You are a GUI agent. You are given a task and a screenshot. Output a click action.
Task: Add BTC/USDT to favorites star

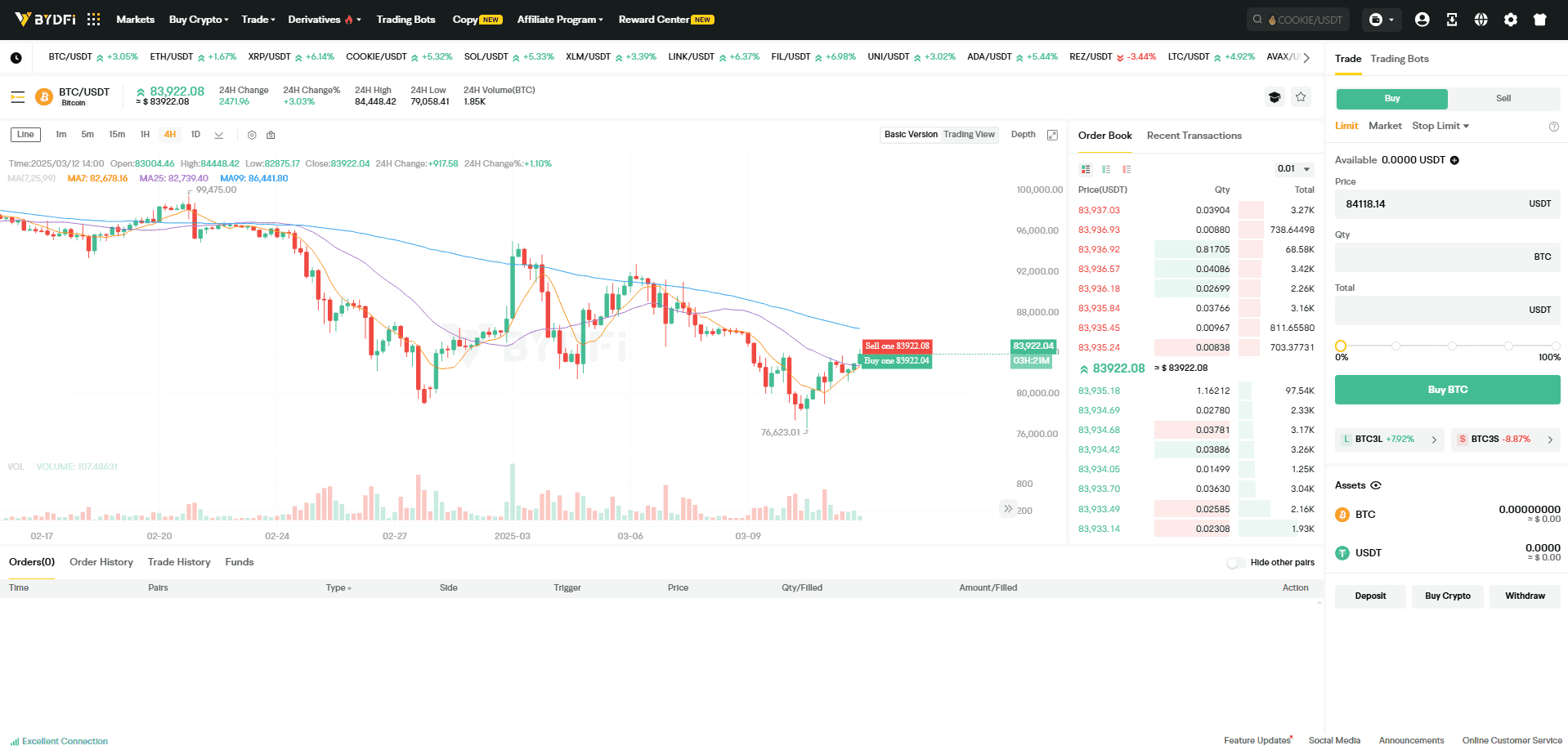1301,97
